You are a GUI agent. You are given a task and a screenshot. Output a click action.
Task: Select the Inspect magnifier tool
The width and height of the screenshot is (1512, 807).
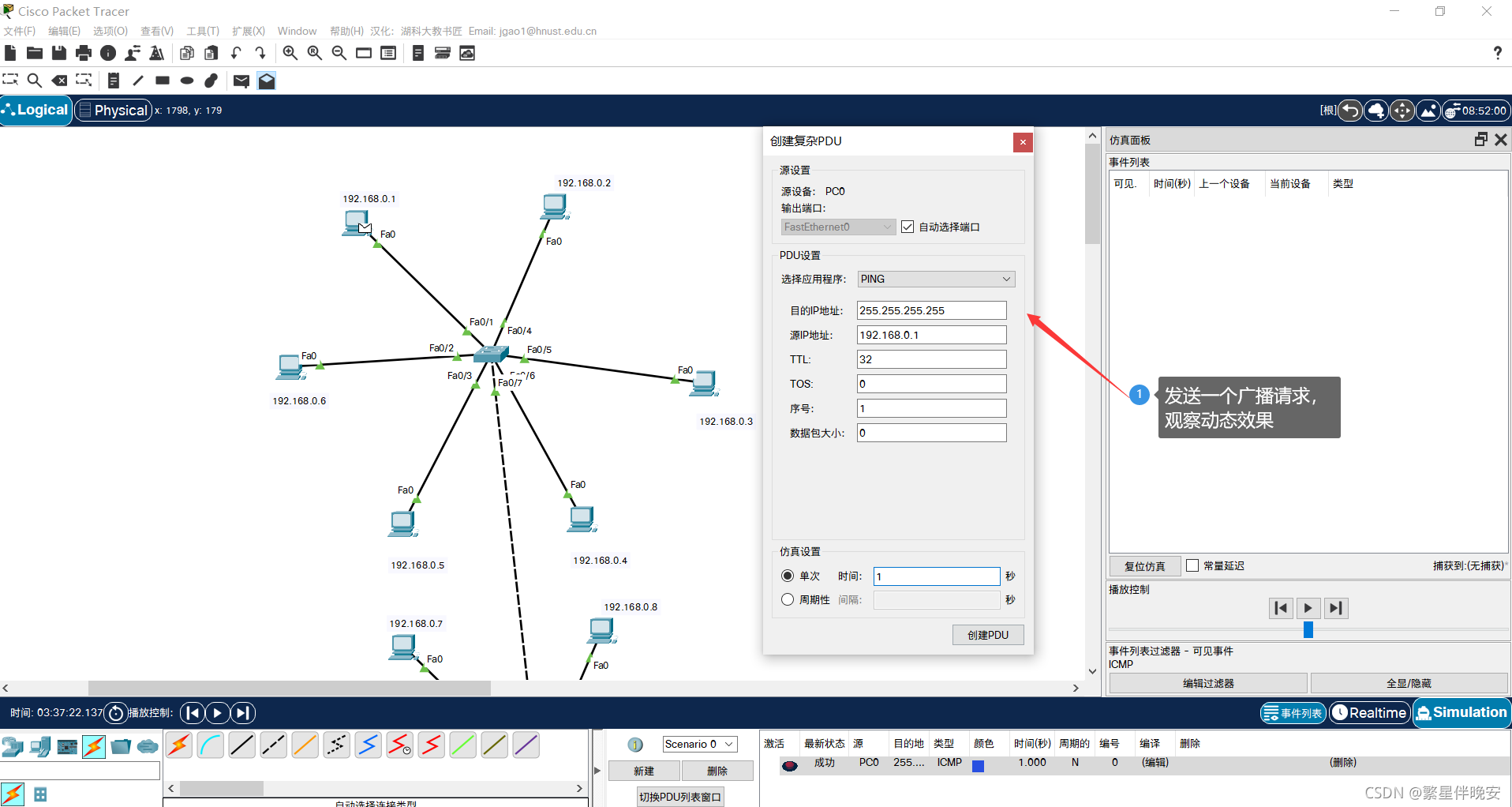click(35, 81)
